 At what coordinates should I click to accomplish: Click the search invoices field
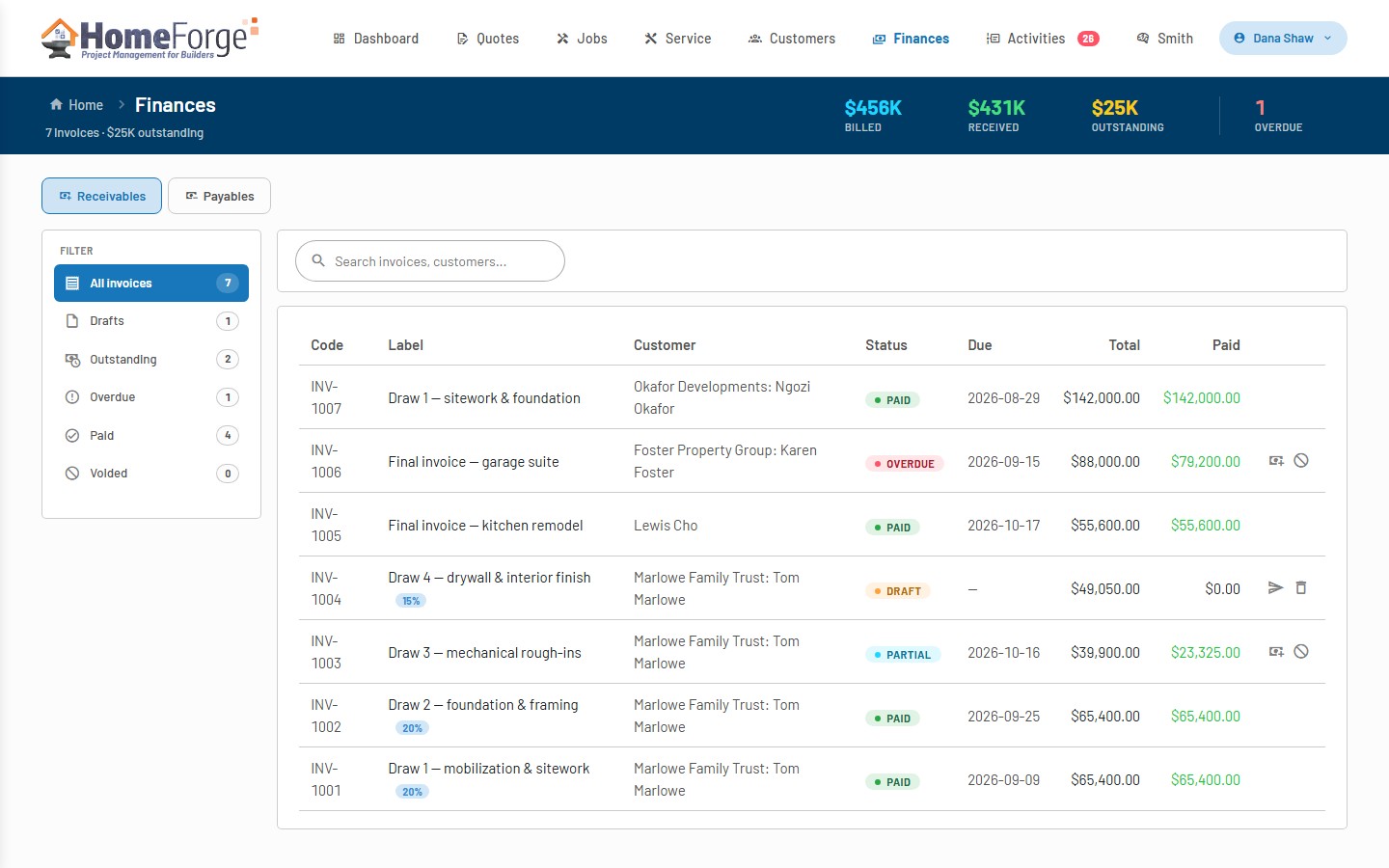430,261
